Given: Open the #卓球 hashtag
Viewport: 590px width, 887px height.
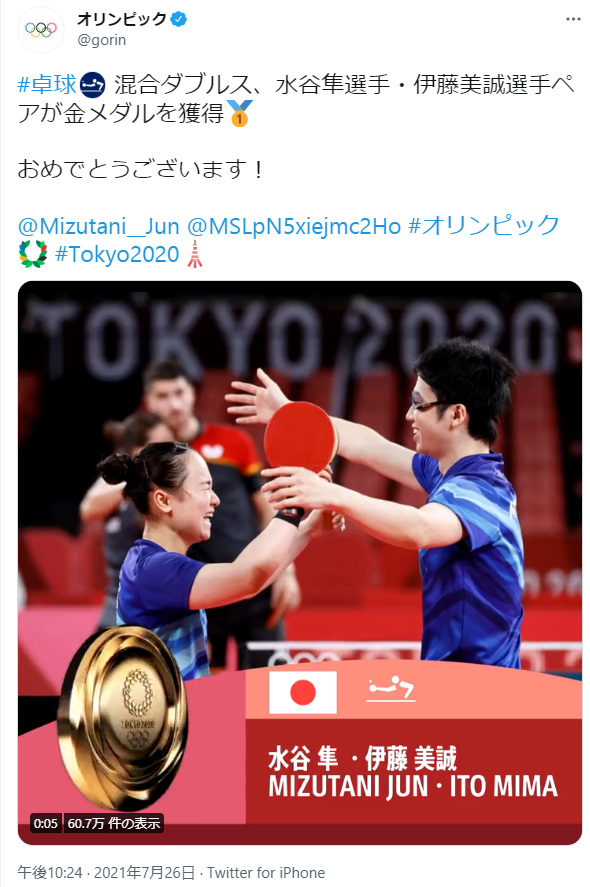Looking at the screenshot, I should (x=47, y=85).
